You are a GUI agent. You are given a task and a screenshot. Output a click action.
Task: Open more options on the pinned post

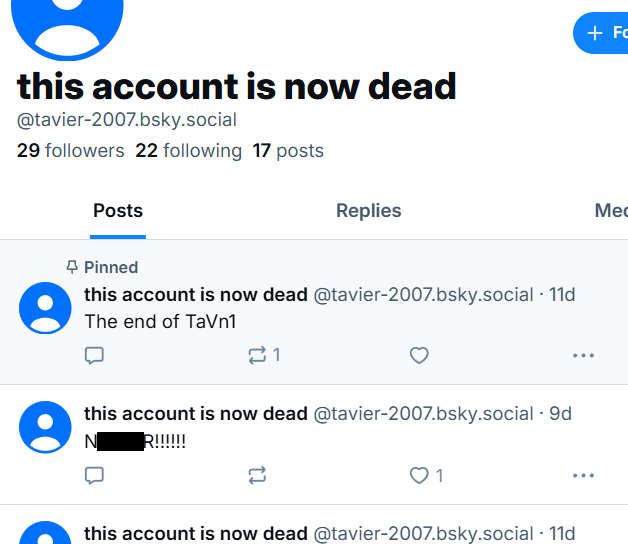pos(583,355)
